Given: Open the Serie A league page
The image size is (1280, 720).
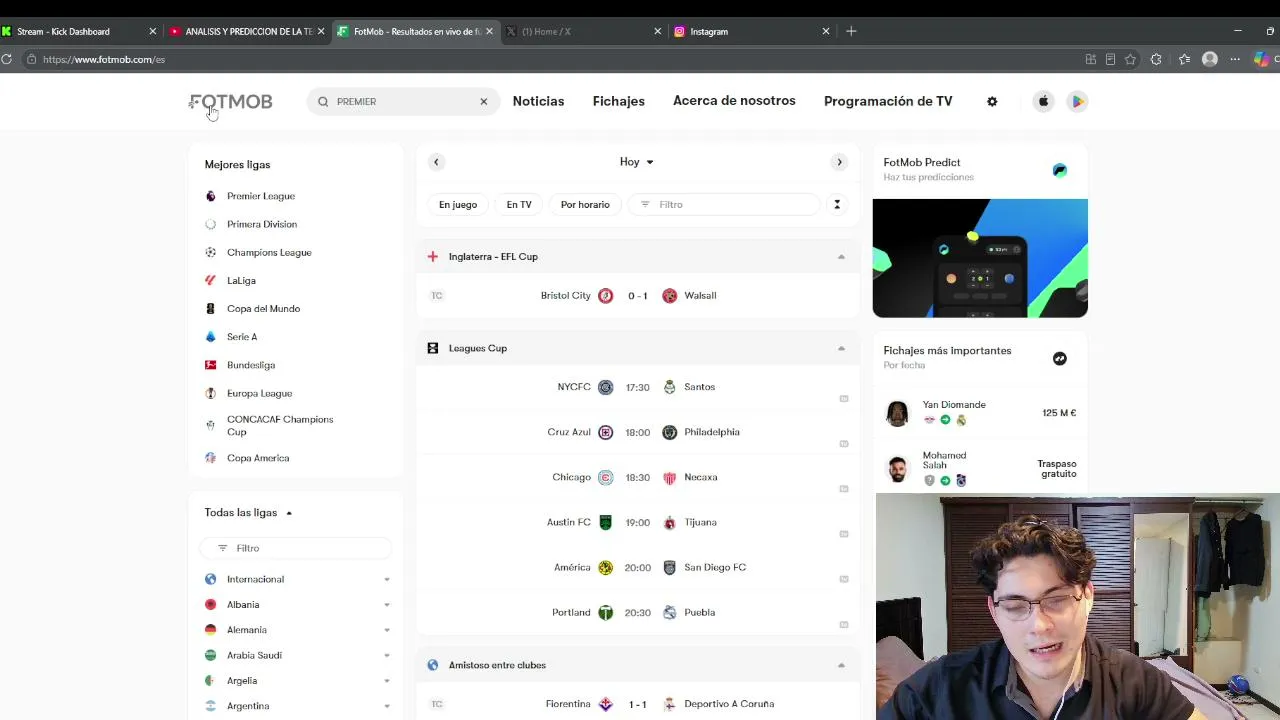Looking at the screenshot, I should (242, 337).
